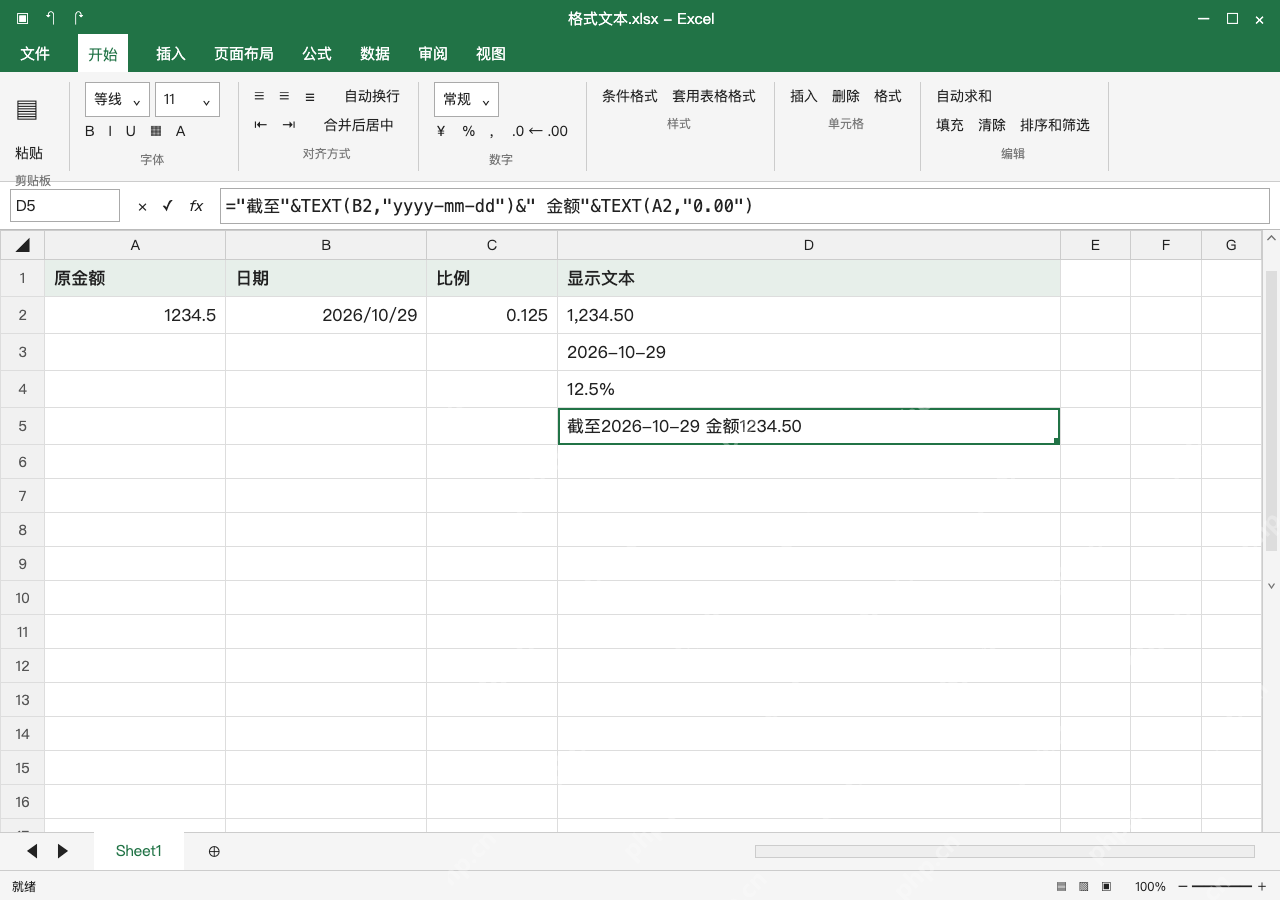This screenshot has height=900, width=1280.
Task: Open conditional formatting (条件格式) menu
Action: pyautogui.click(x=630, y=96)
